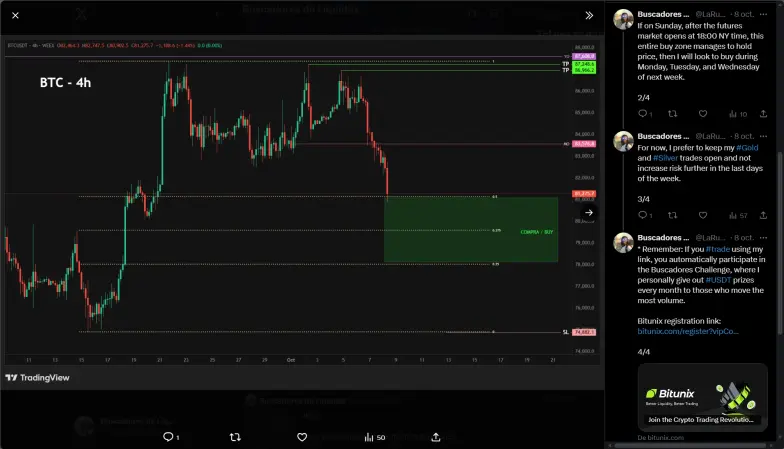This screenshot has width=784, height=449.
Task: Open the Buscadores profile name on the 2/4 post
Action: pyautogui.click(x=663, y=14)
